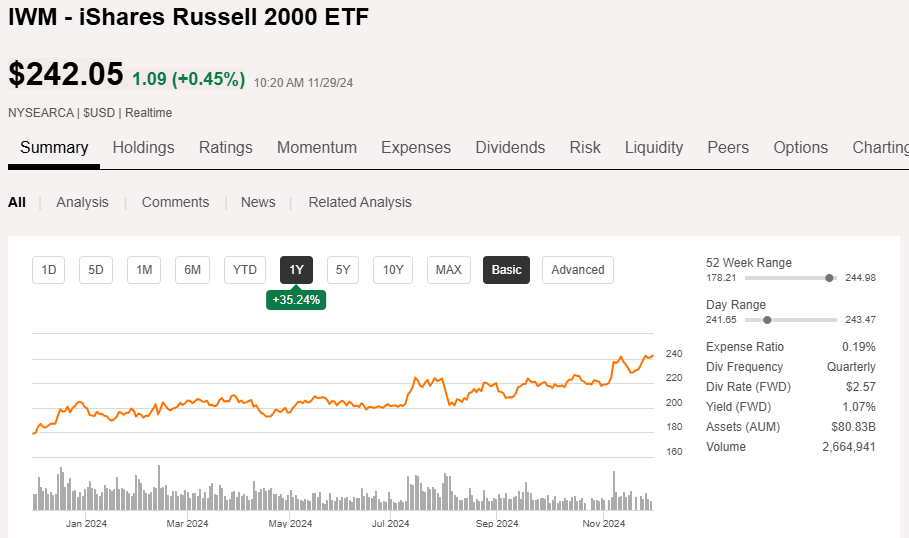This screenshot has width=909, height=538.
Task: Click the 52 Week Range slider marker
Action: pyautogui.click(x=829, y=278)
